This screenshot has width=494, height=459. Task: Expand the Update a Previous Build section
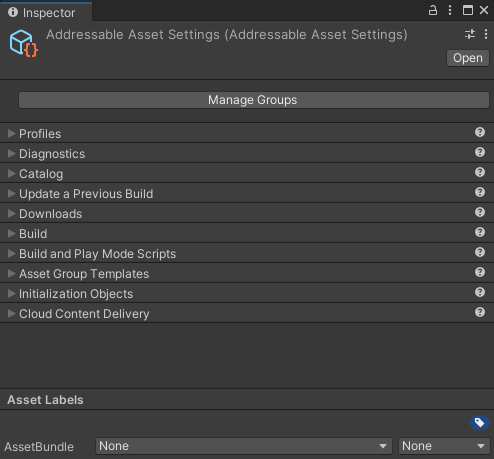coord(11,194)
